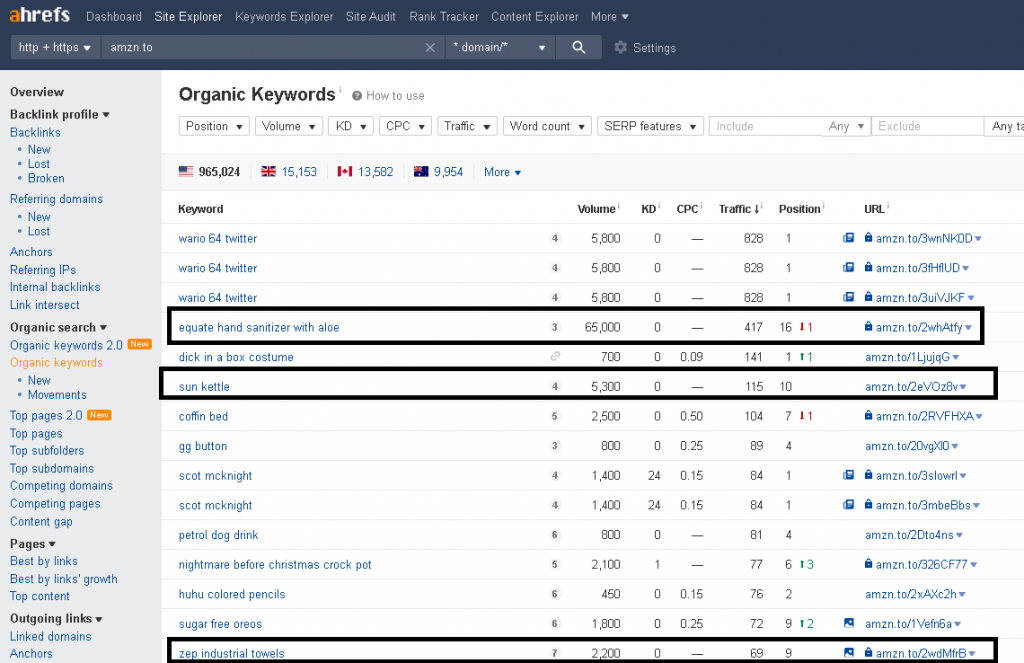The width and height of the screenshot is (1024, 663).
Task: Open the More menu in top navigation
Action: pyautogui.click(x=610, y=16)
